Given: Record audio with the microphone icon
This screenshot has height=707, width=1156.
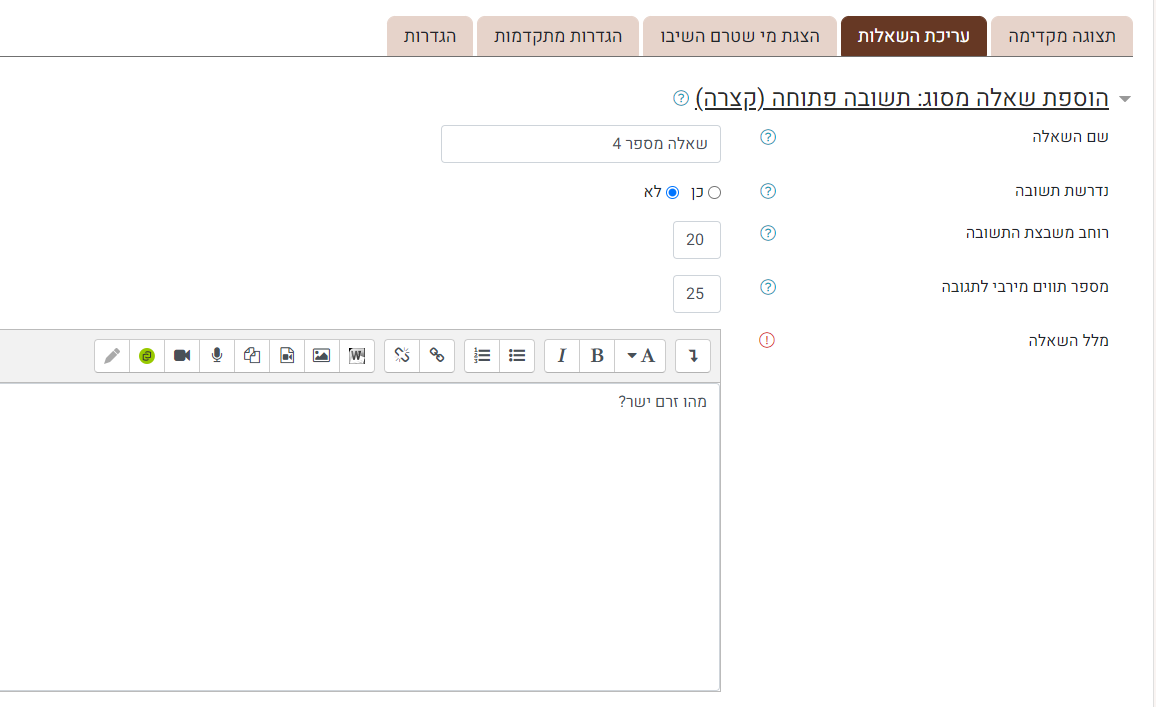Looking at the screenshot, I should (x=217, y=356).
